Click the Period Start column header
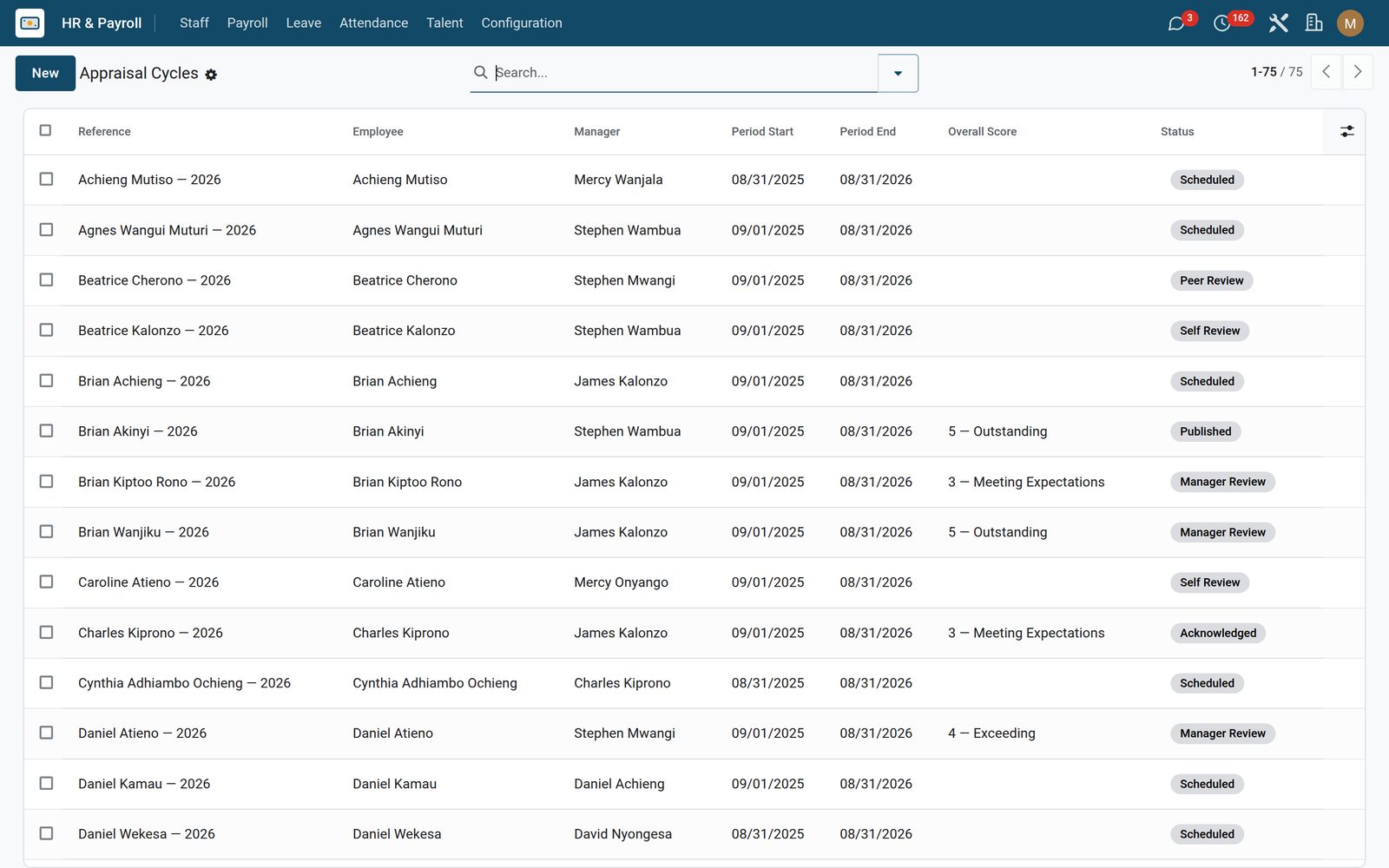 click(762, 131)
